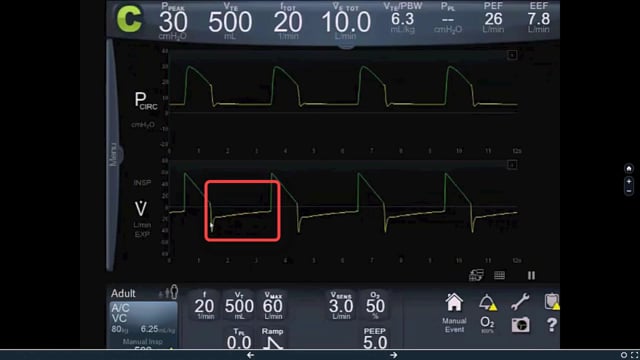The image size is (640, 360).
Task: Go to previous slide with left arrow
Action: click(x=250, y=355)
